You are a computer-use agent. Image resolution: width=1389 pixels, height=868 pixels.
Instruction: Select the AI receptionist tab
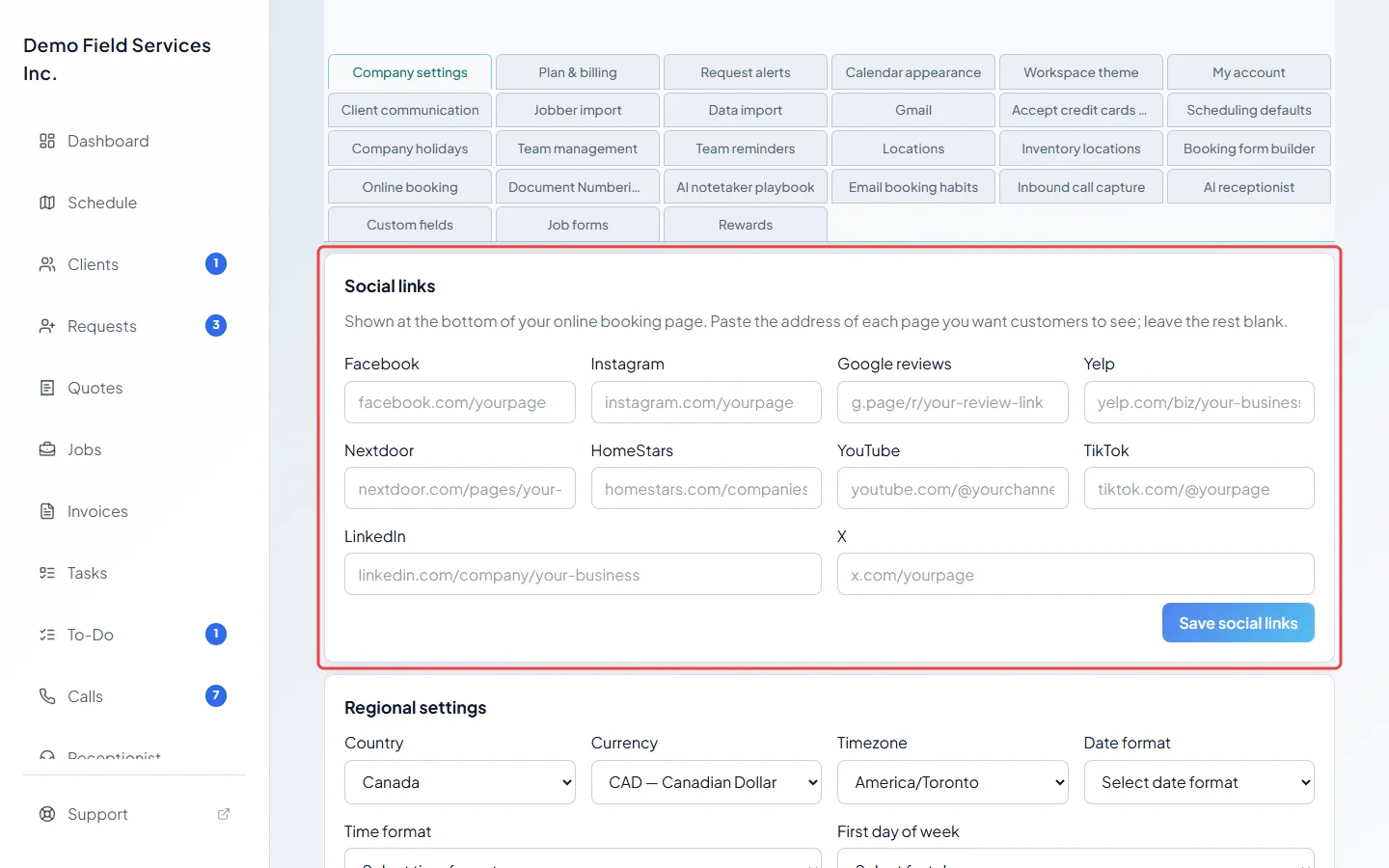(x=1249, y=187)
